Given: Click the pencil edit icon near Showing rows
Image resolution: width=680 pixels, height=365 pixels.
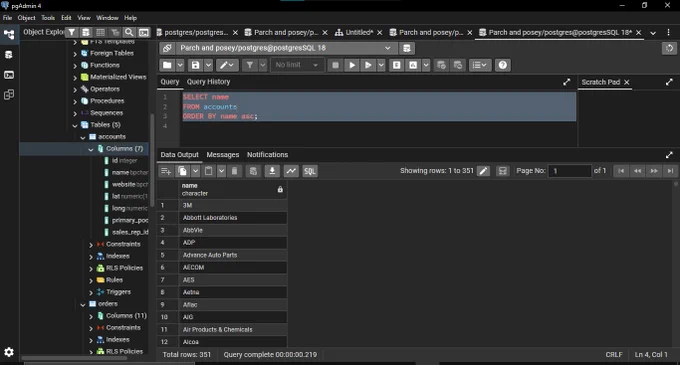Looking at the screenshot, I should (x=483, y=171).
